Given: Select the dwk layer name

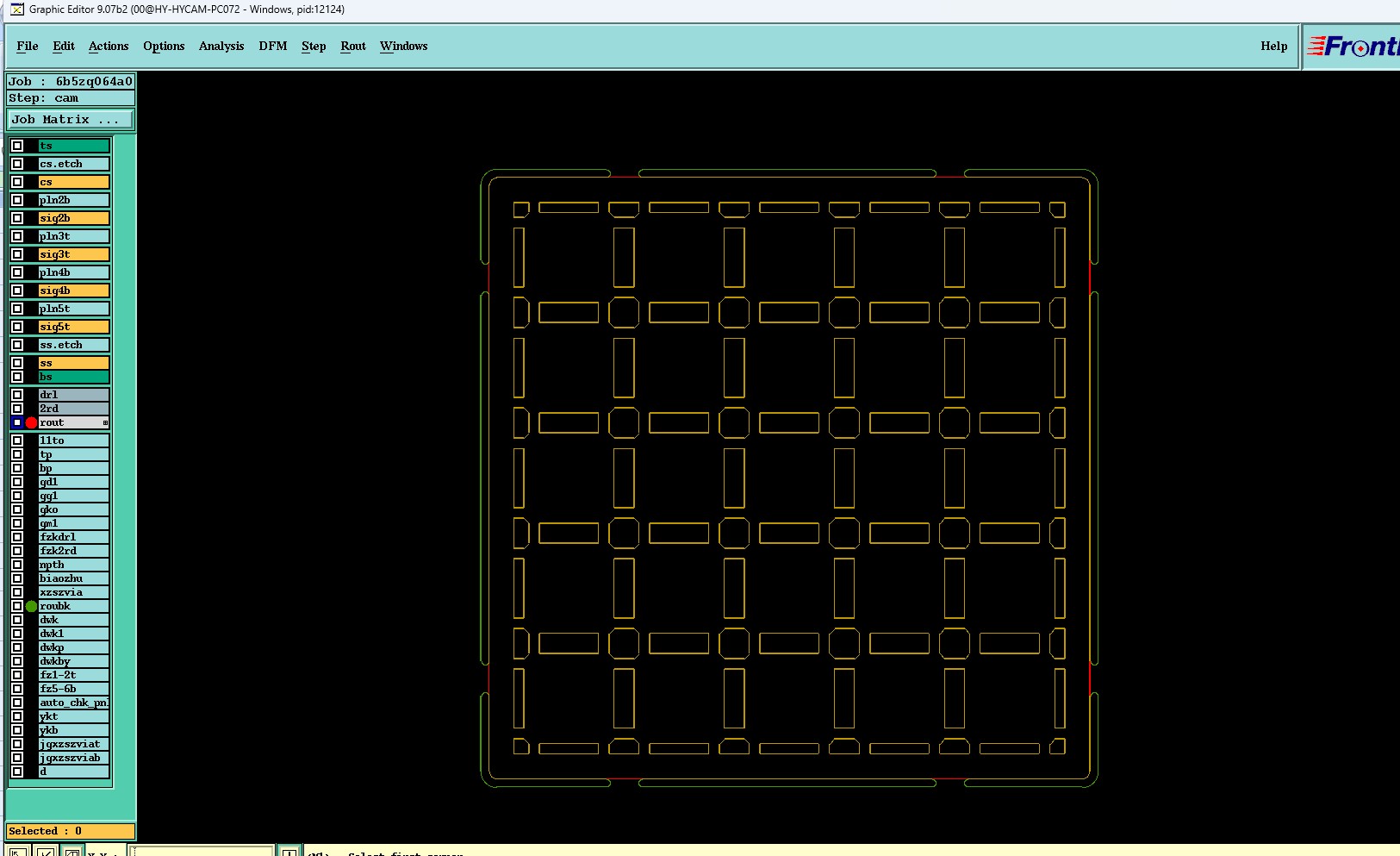Looking at the screenshot, I should click(74, 620).
